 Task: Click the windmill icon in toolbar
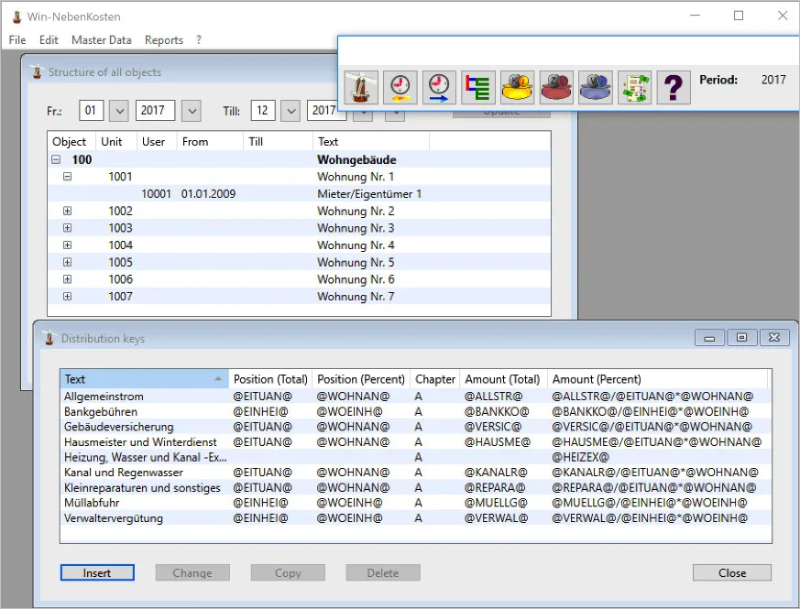[x=360, y=88]
